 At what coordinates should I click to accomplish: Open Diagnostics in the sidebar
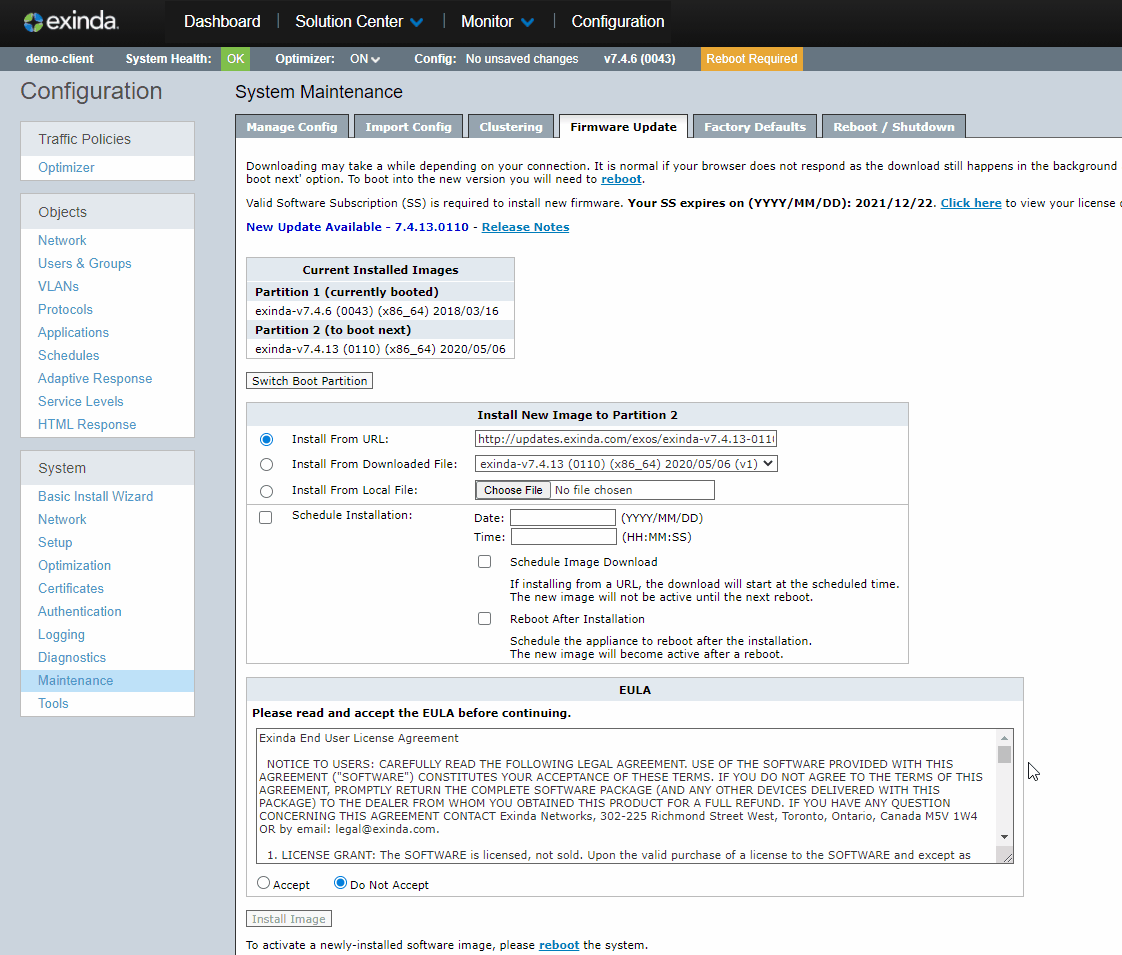click(x=72, y=657)
